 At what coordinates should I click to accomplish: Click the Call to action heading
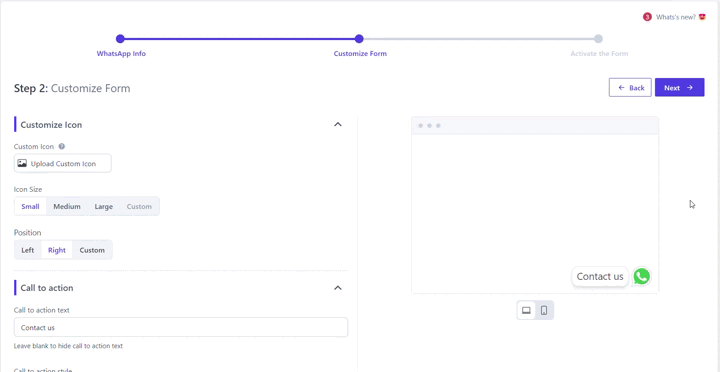pyautogui.click(x=47, y=288)
